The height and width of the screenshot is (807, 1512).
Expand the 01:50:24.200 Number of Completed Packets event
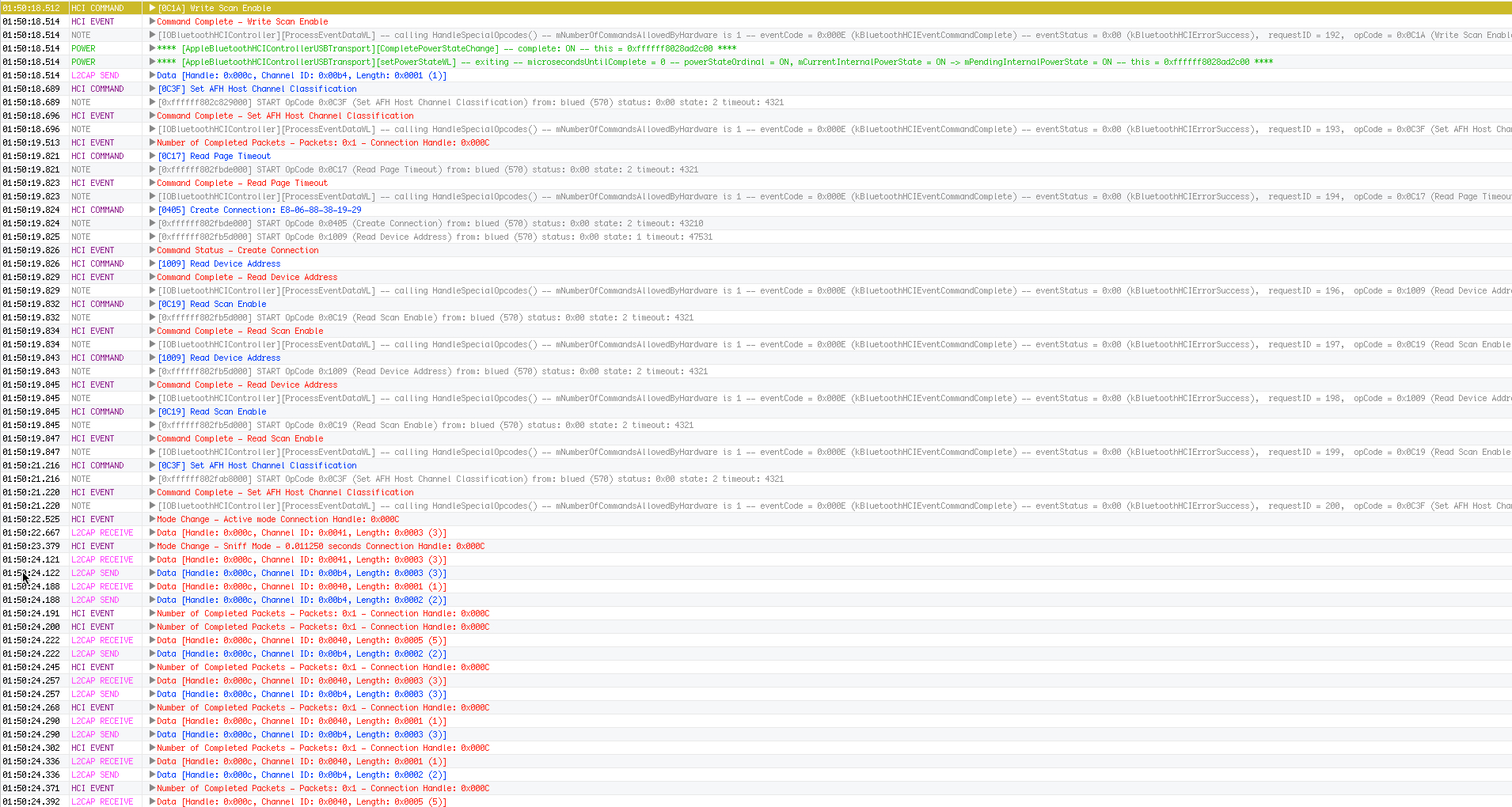click(x=153, y=627)
